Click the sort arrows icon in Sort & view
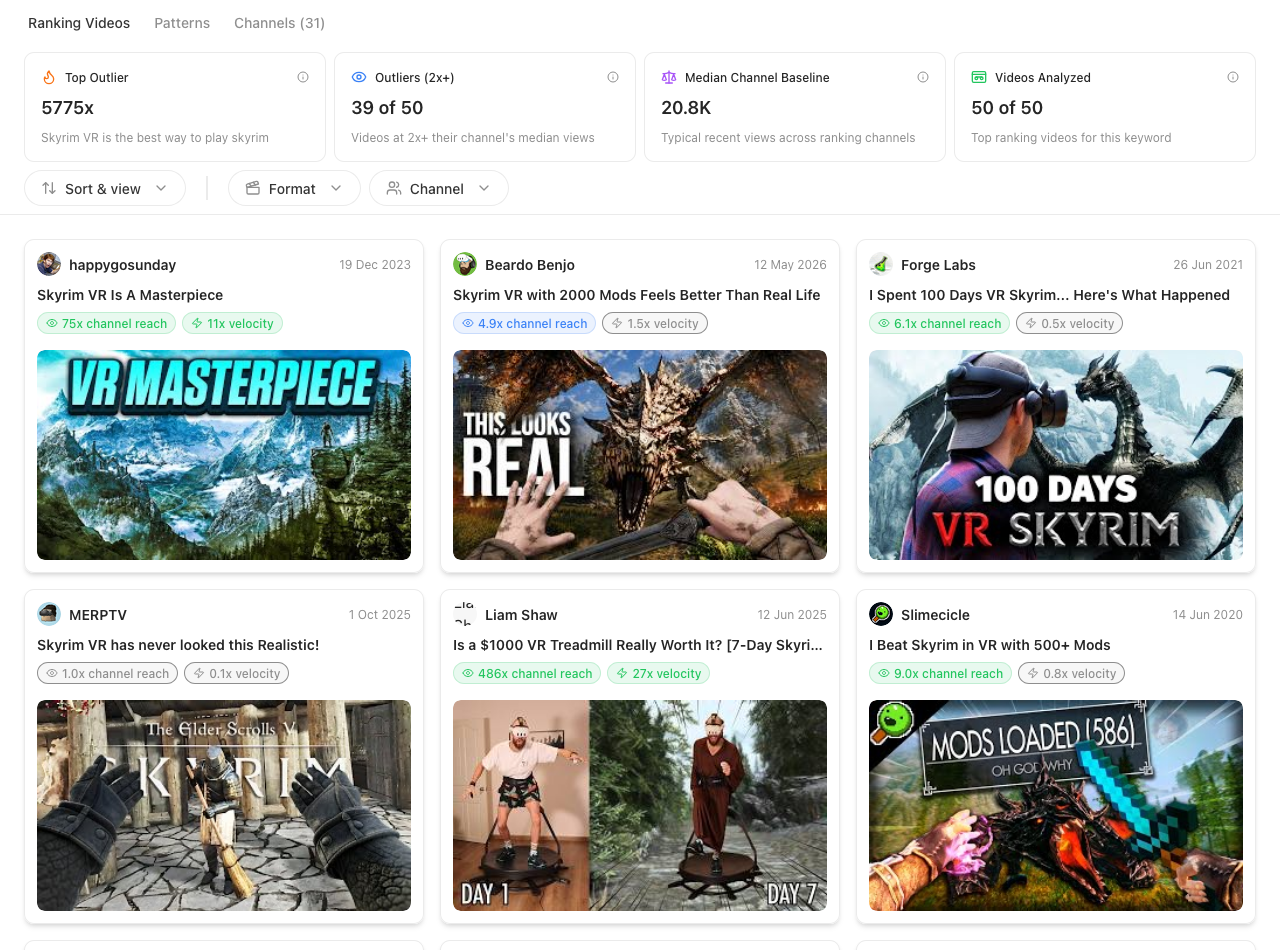Image resolution: width=1280 pixels, height=950 pixels. tap(49, 188)
